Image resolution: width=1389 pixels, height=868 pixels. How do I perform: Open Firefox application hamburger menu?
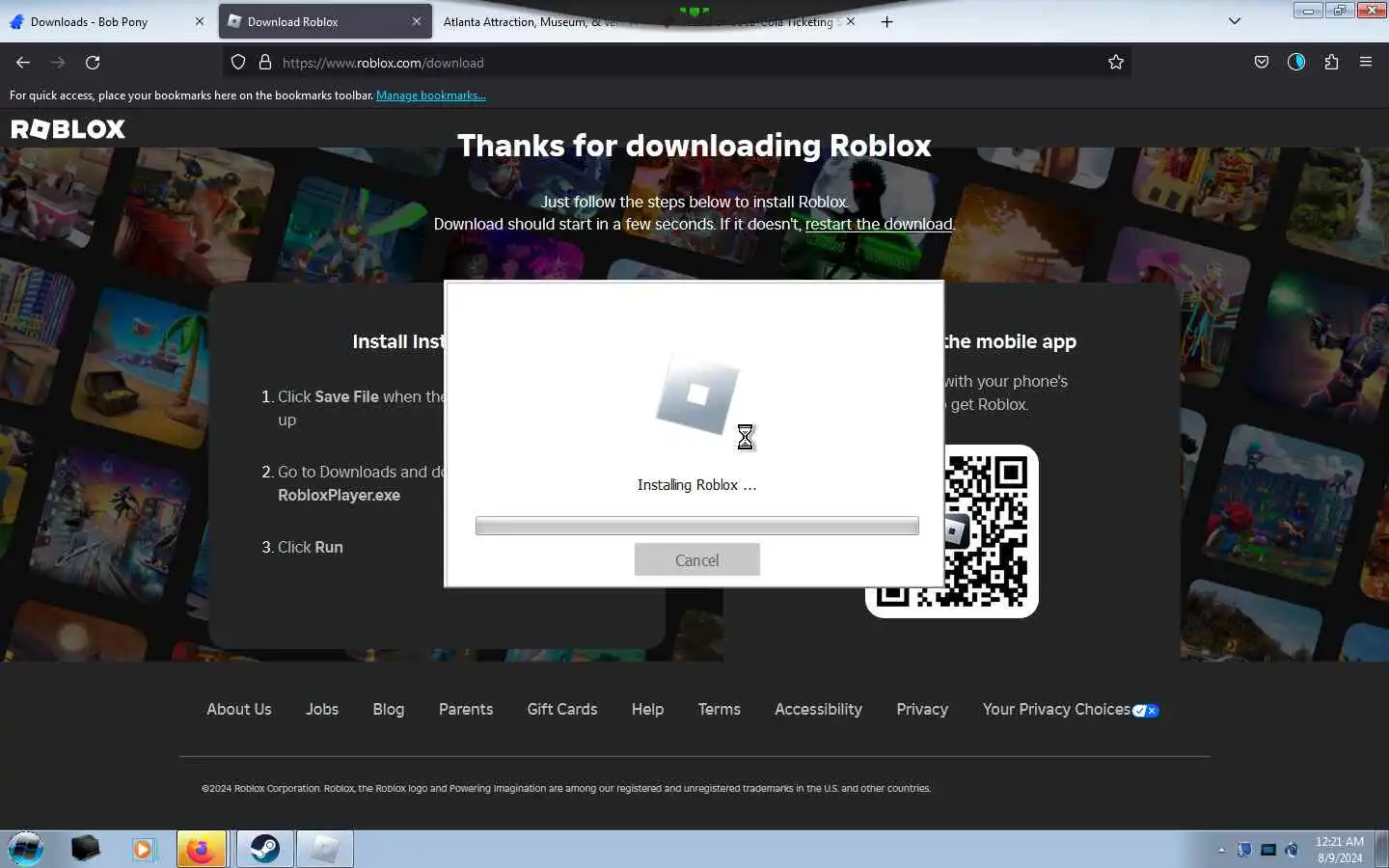click(1366, 63)
